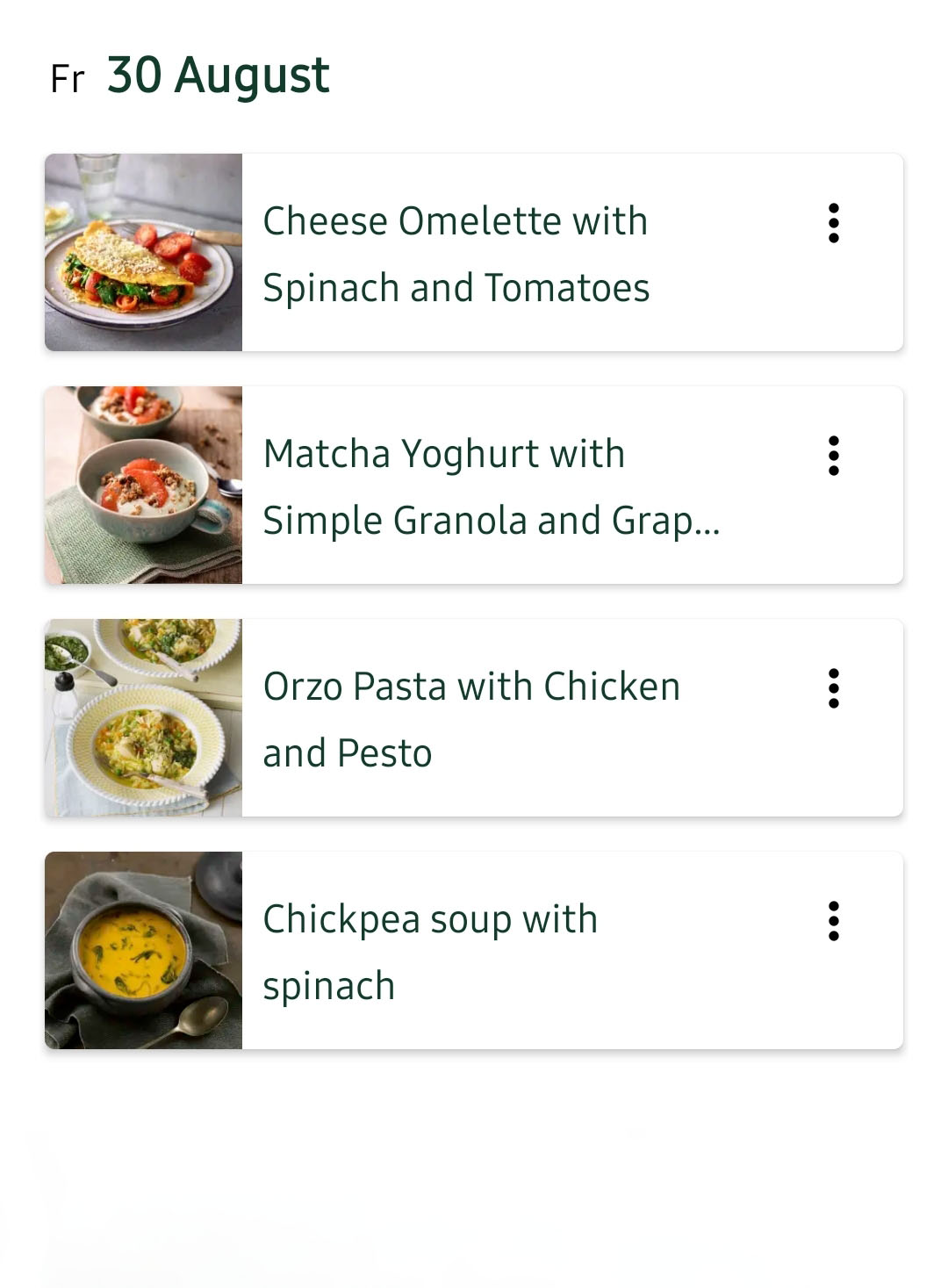Open options menu for Cheese Omelette recipe
The width and height of the screenshot is (948, 1288).
click(x=833, y=223)
